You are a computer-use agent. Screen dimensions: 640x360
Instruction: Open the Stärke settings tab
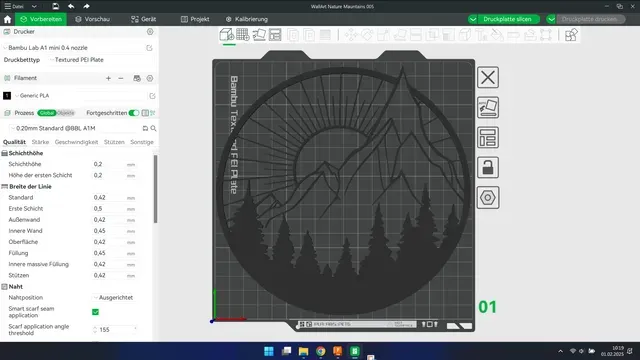40,142
